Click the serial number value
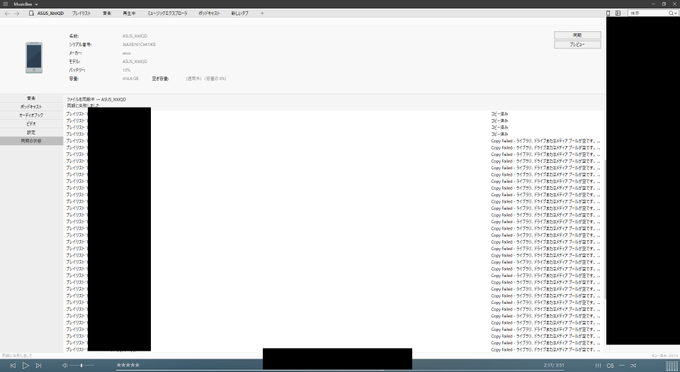 (x=139, y=45)
